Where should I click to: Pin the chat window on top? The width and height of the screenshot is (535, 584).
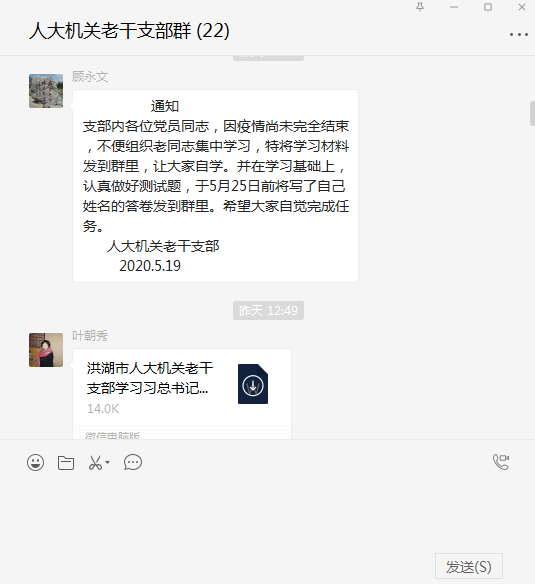tap(420, 7)
